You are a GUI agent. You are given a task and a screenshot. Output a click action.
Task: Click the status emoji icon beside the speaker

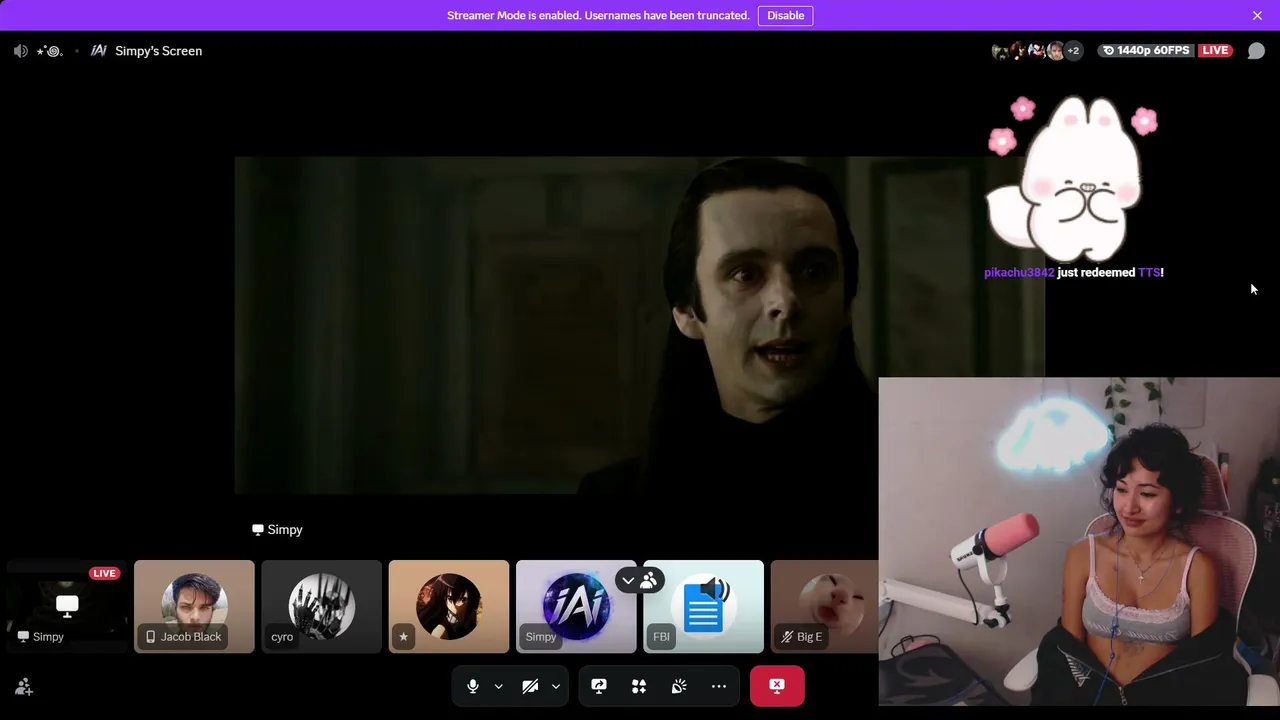49,51
